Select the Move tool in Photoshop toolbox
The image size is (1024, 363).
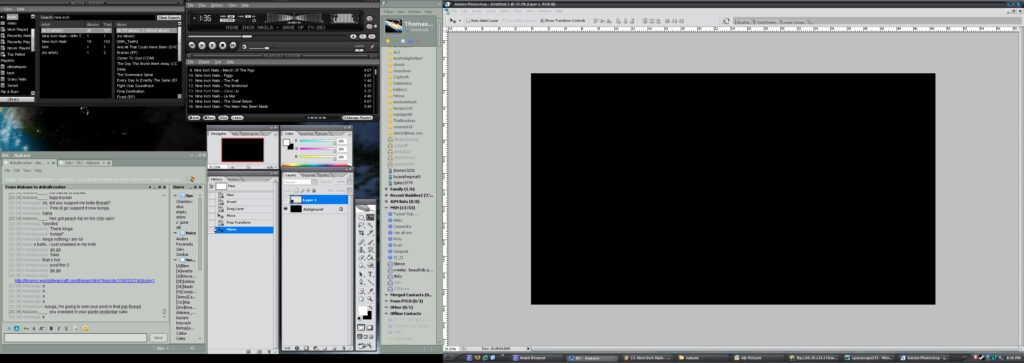[370, 217]
